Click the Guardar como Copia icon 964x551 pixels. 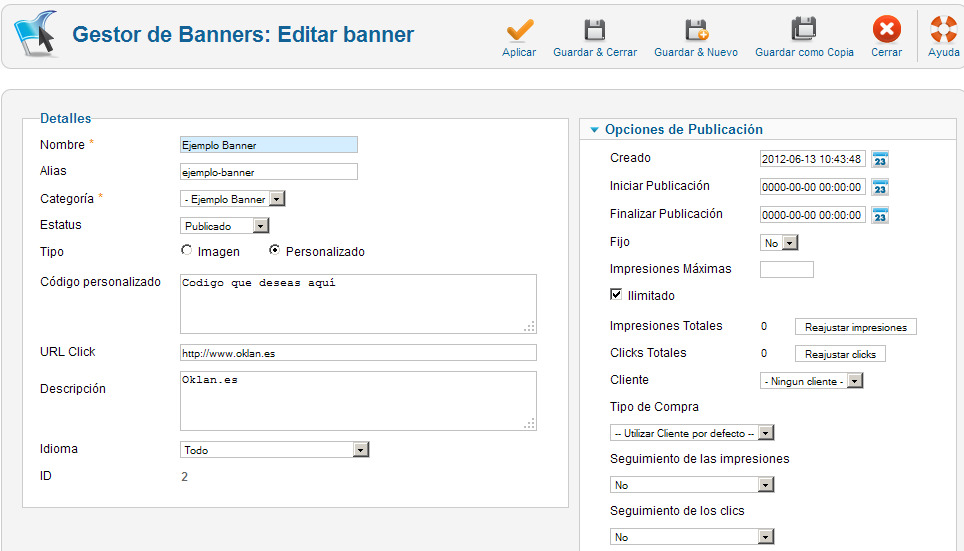tap(804, 30)
